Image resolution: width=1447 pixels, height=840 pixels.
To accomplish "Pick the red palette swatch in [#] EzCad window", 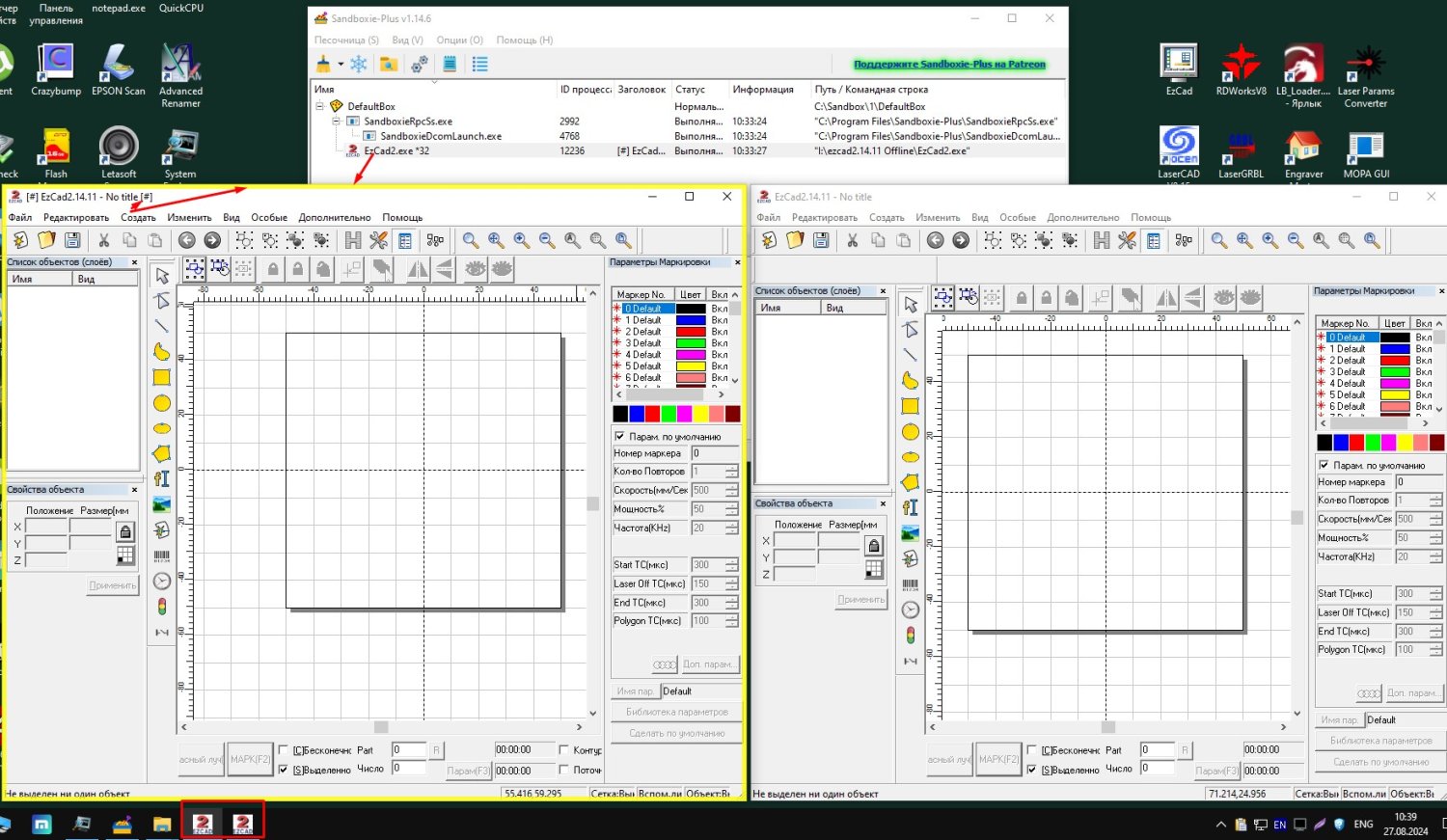I will click(x=652, y=414).
